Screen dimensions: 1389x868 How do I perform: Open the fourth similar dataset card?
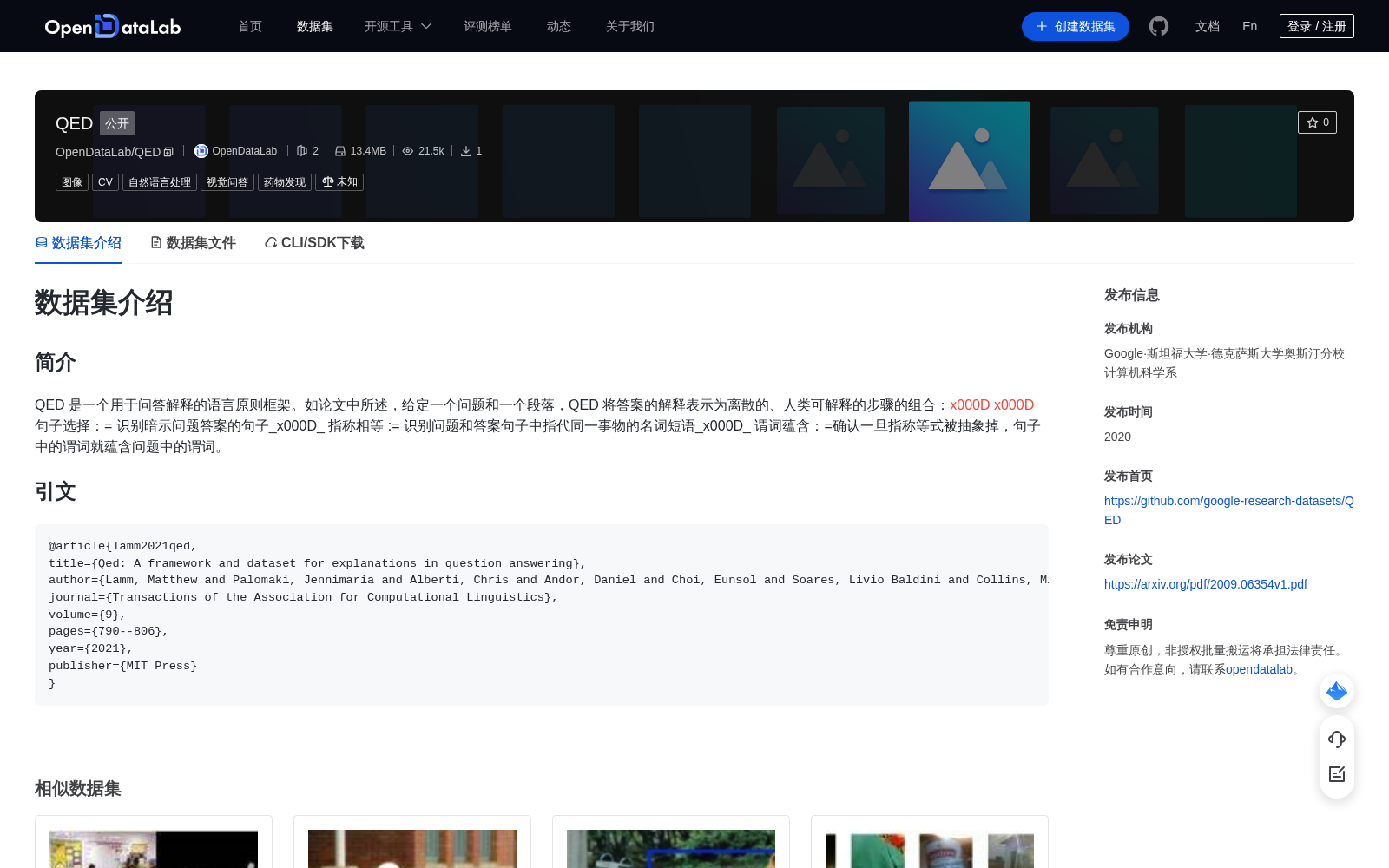click(930, 842)
